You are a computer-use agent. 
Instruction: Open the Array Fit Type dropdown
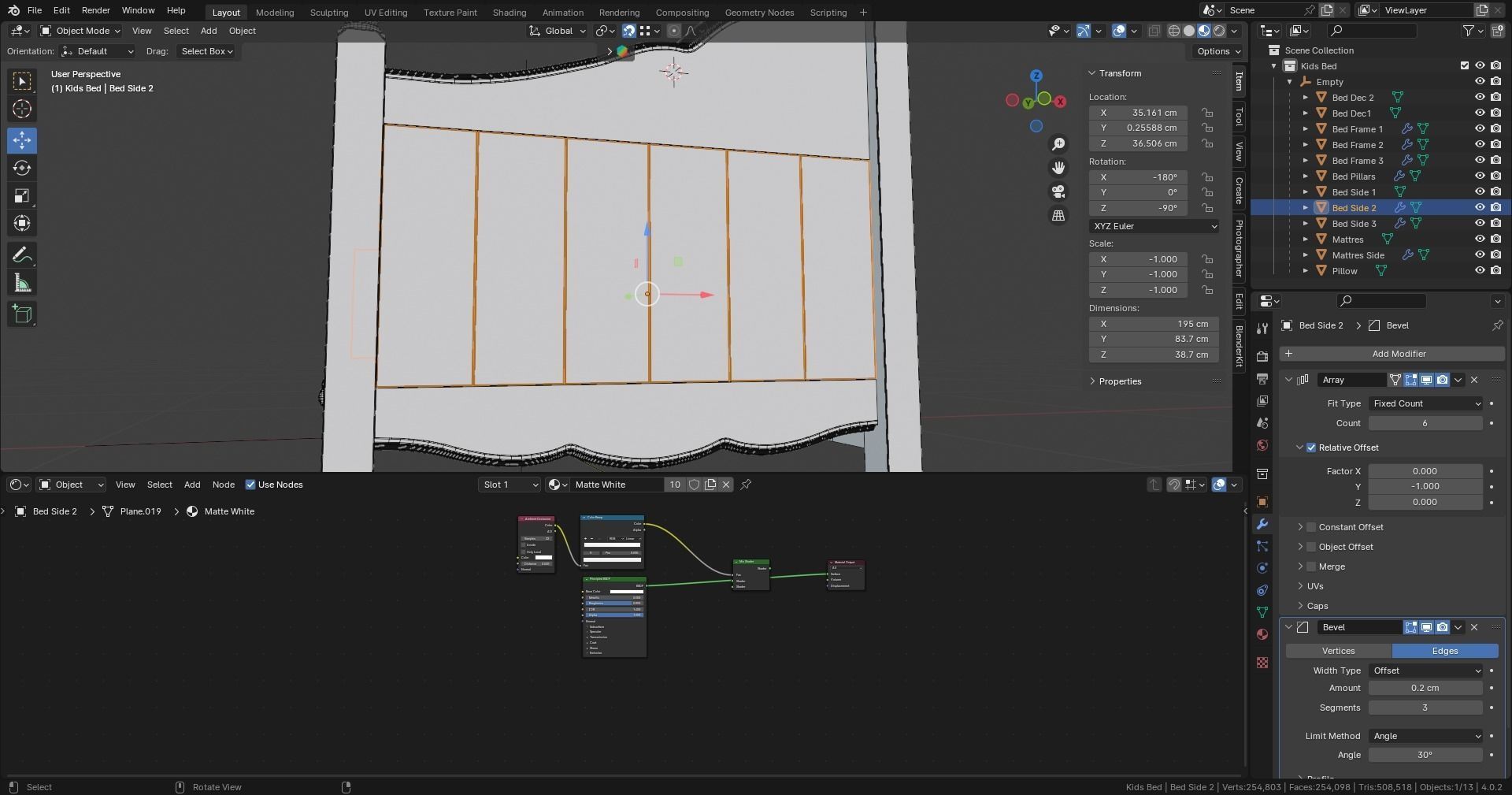(x=1426, y=403)
